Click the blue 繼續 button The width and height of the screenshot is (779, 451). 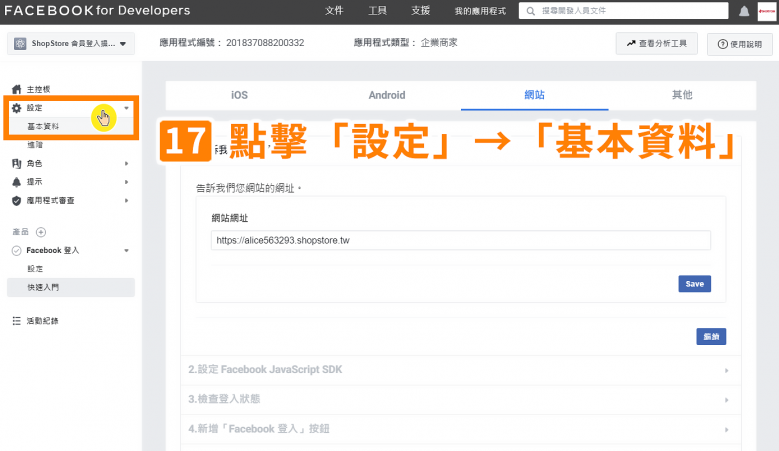711,337
